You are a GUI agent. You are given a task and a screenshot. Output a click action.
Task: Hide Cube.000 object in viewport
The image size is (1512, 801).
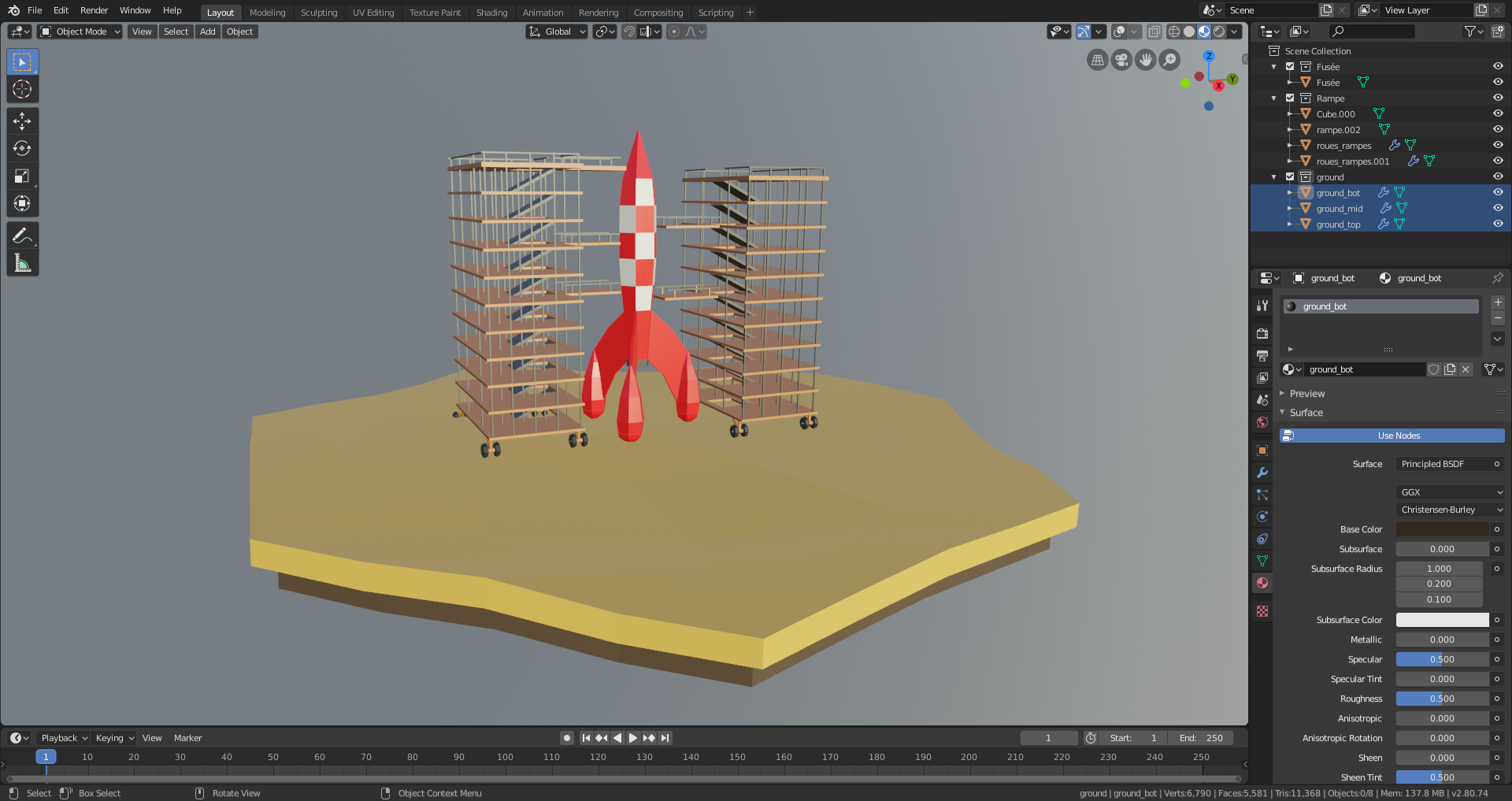coord(1498,114)
